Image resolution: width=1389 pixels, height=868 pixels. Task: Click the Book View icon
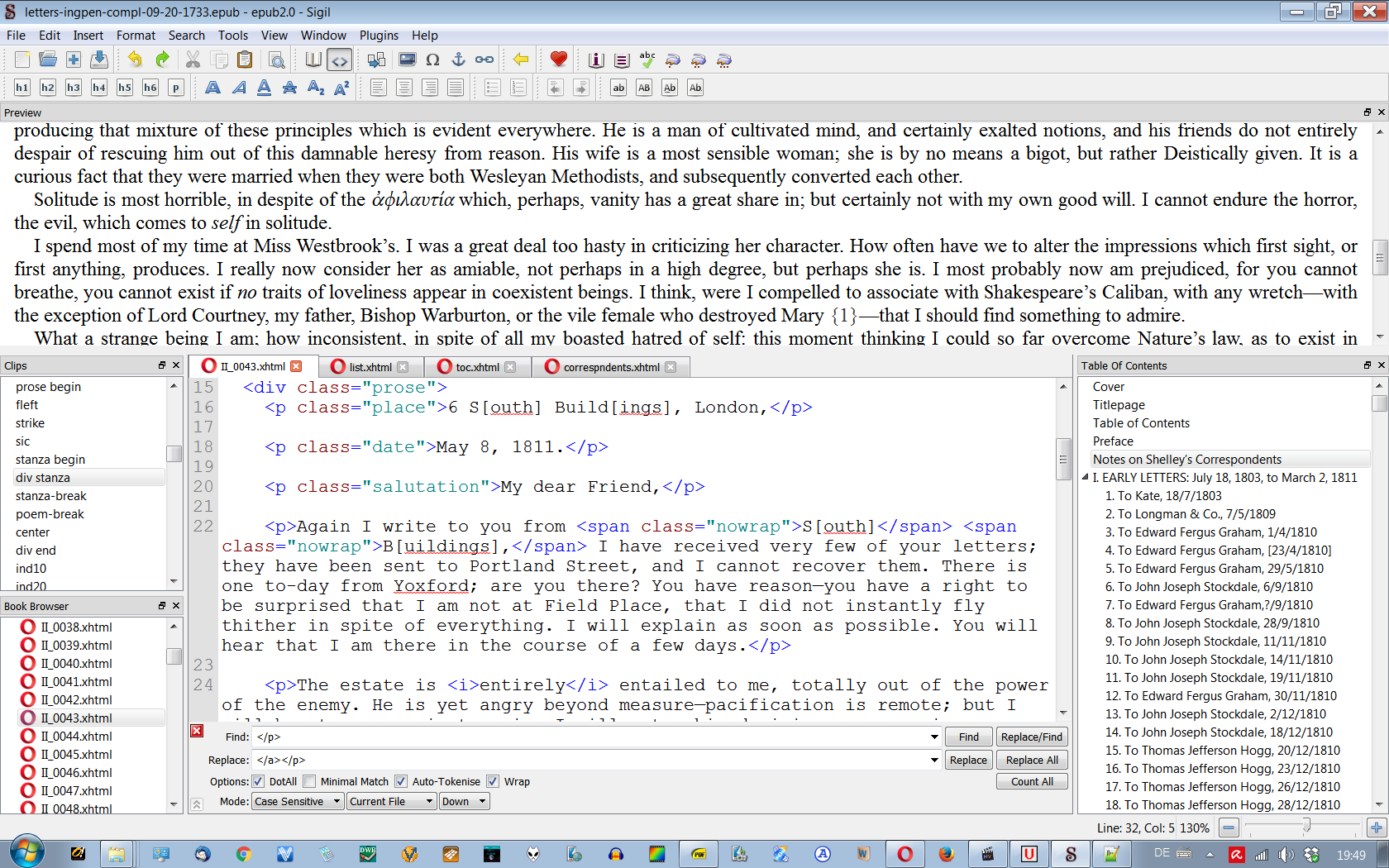tap(313, 60)
